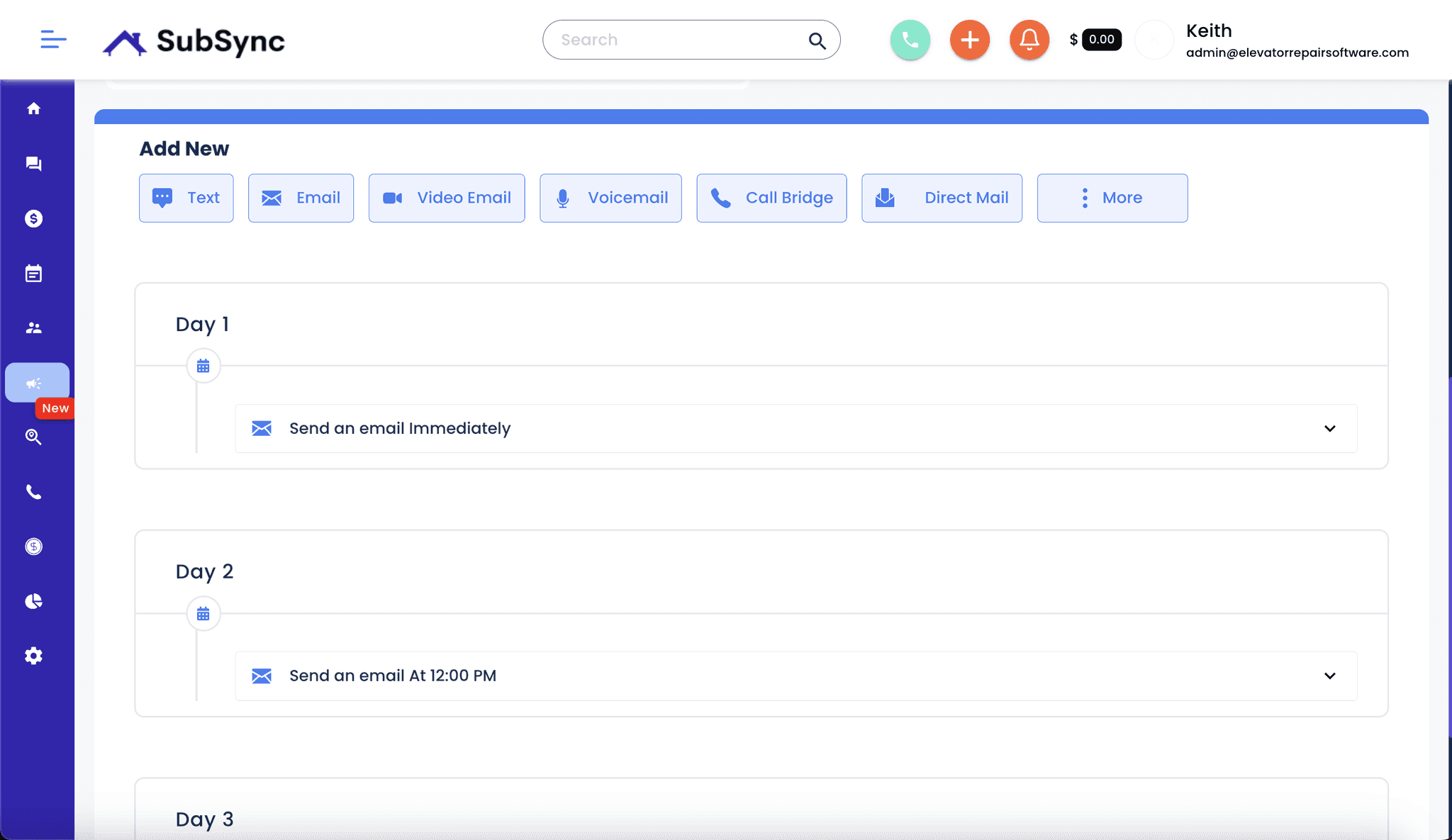
Task: Open the Conversations sidebar icon
Action: 33,164
